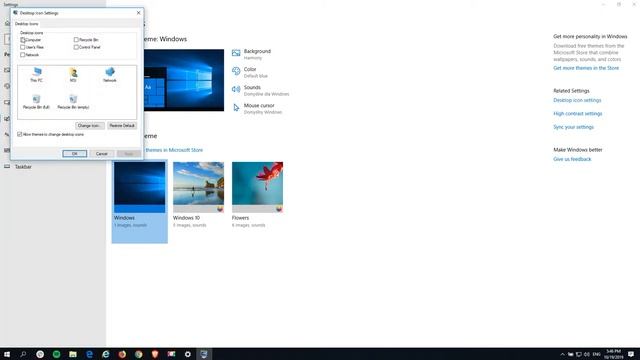This screenshot has height=360, width=640.
Task: Click Get more themes in the Store link
Action: [586, 68]
